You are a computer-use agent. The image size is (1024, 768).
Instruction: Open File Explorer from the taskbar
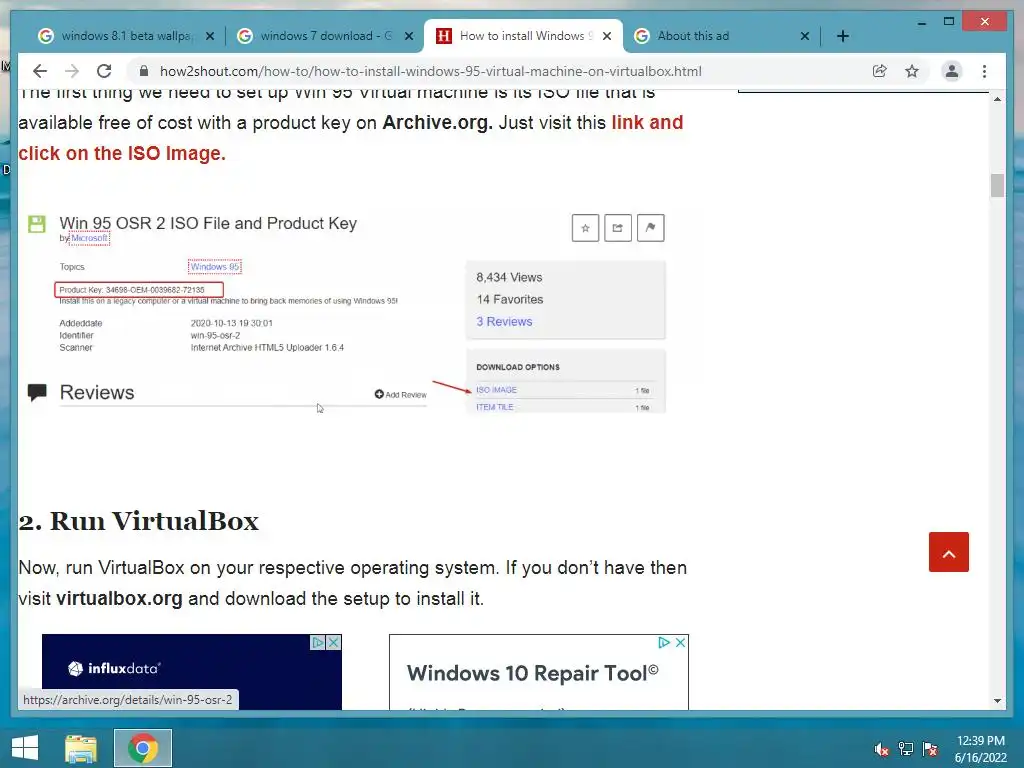(x=81, y=748)
